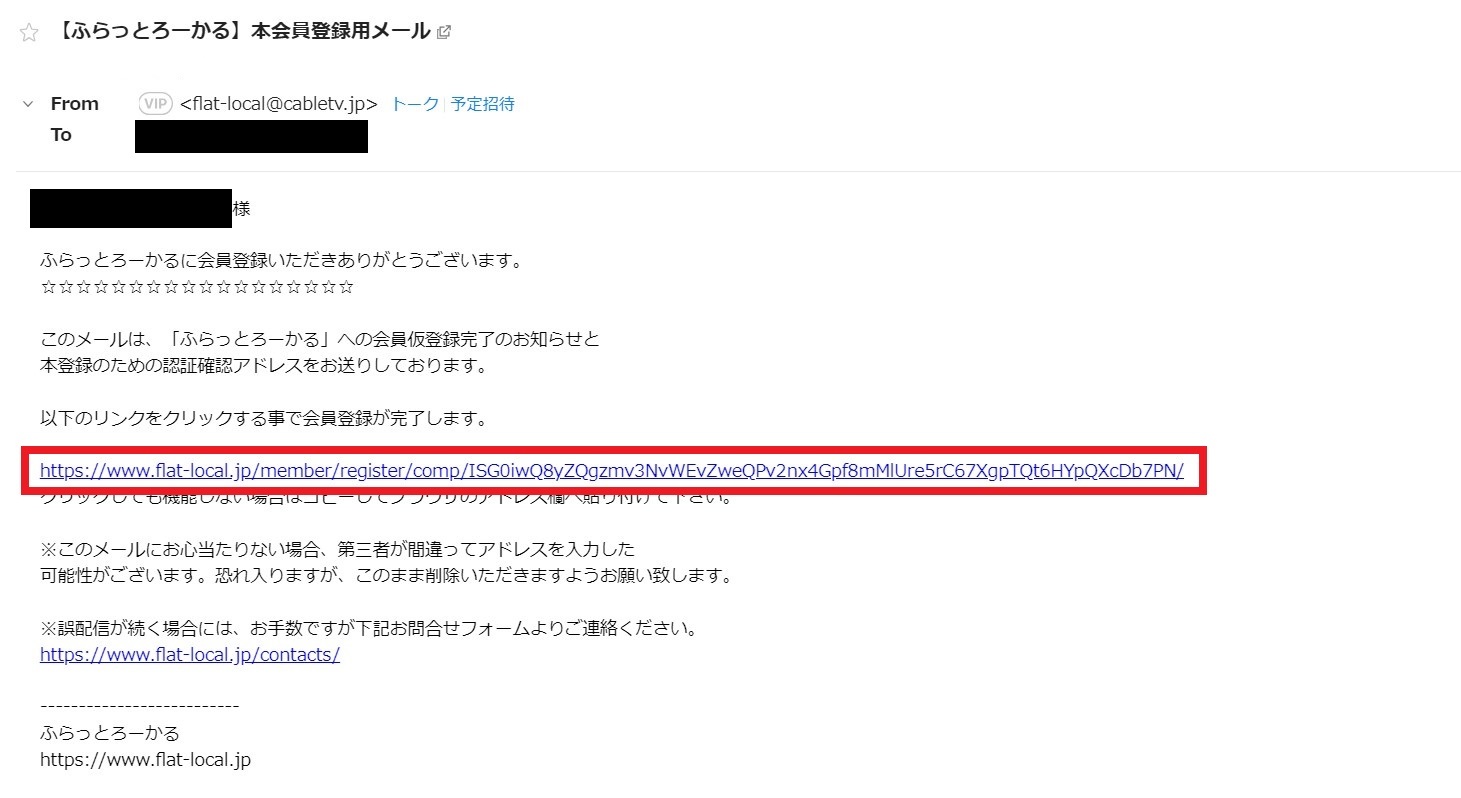This screenshot has height=798, width=1461.
Task: Click the 予定招待 link
Action: (482, 103)
